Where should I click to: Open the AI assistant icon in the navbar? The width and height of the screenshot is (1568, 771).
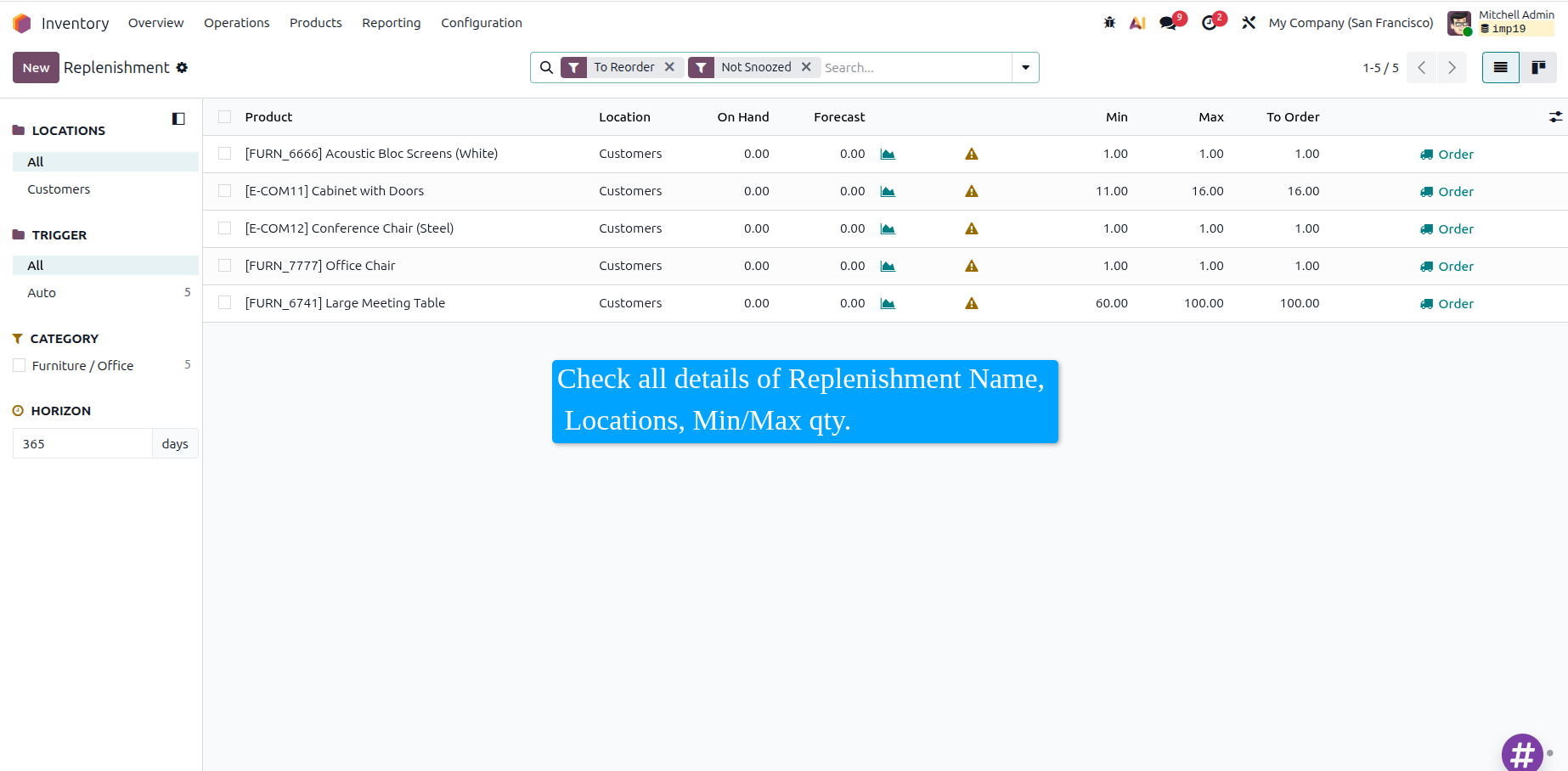point(1137,23)
